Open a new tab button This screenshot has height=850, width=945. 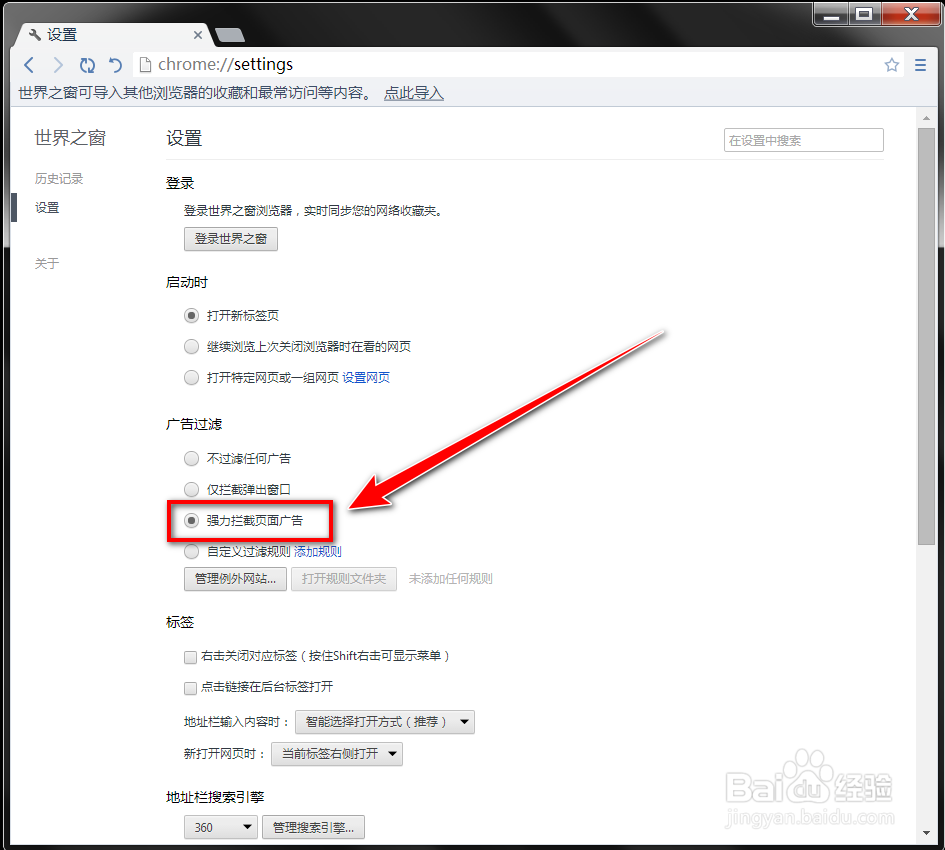pyautogui.click(x=230, y=35)
